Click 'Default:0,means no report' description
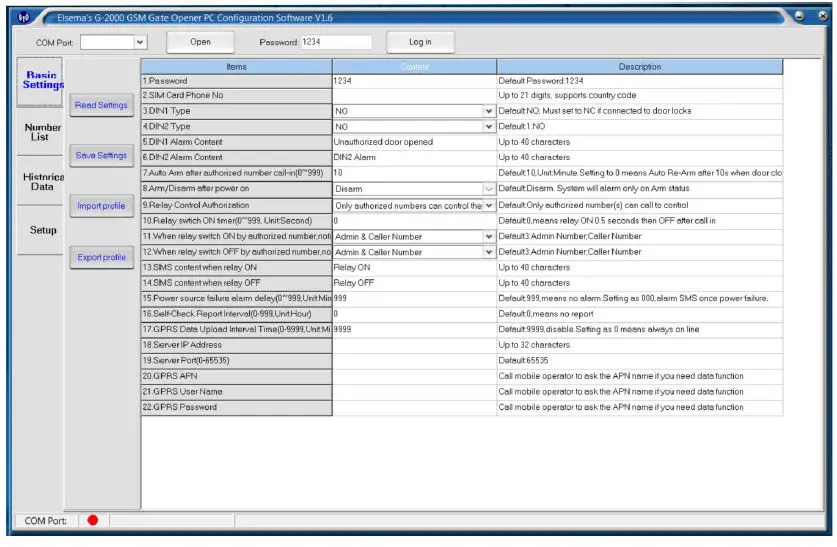837x547 pixels. 546,314
